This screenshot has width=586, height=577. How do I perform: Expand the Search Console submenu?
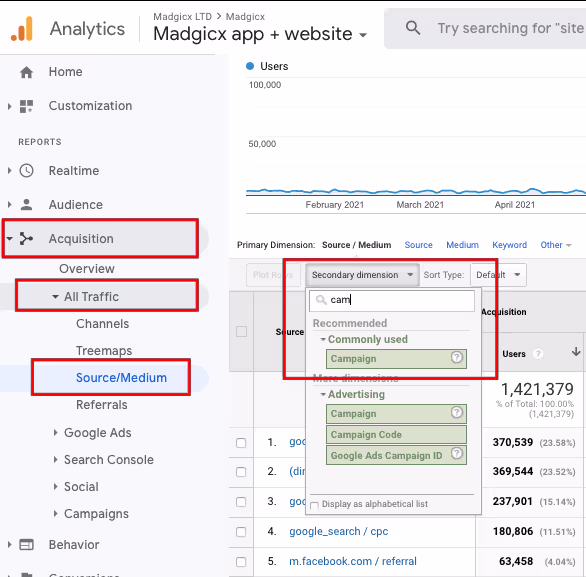click(55, 460)
